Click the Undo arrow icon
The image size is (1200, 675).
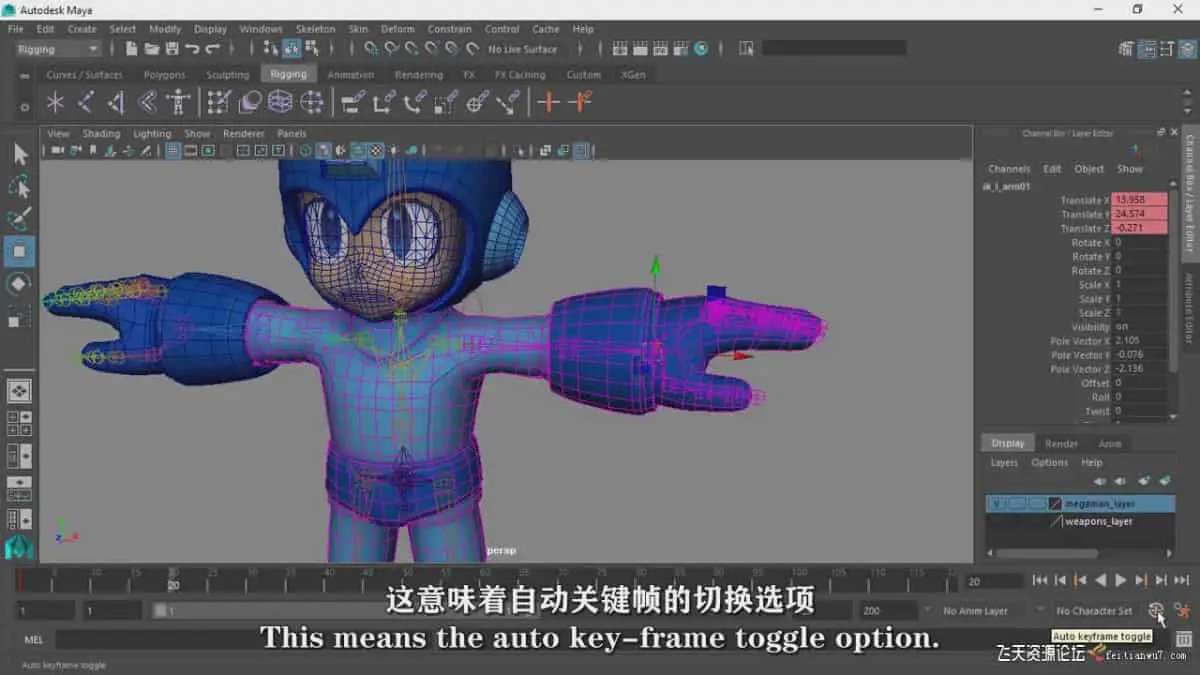(191, 48)
